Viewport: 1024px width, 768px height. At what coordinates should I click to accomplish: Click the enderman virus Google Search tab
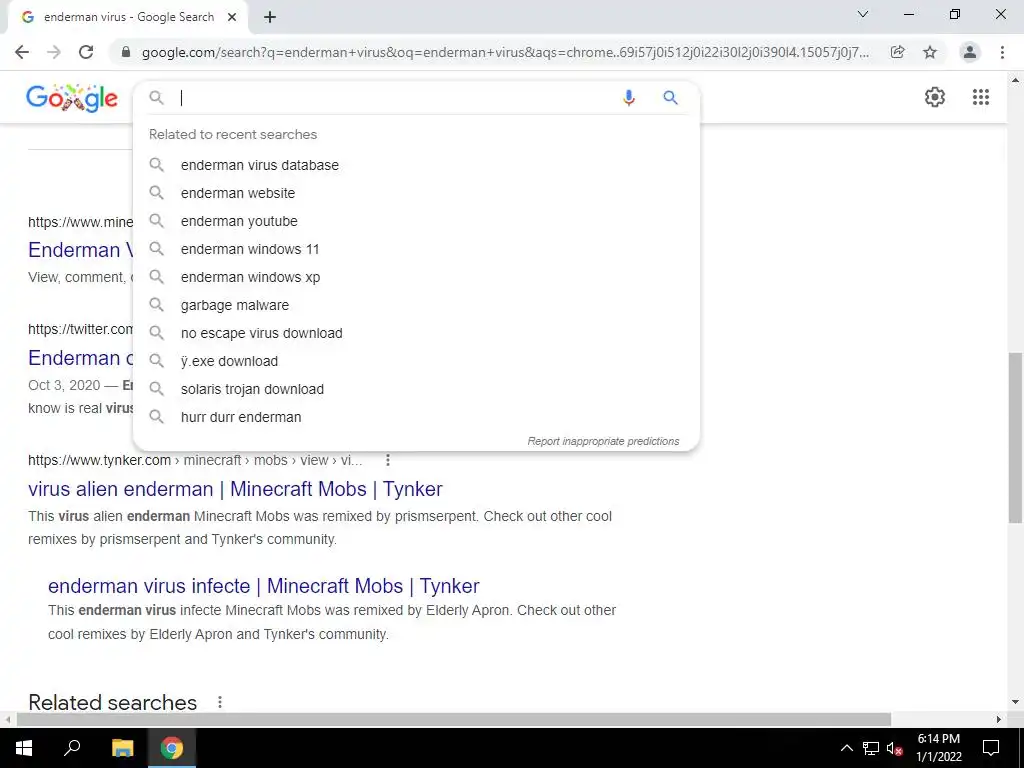coord(128,18)
